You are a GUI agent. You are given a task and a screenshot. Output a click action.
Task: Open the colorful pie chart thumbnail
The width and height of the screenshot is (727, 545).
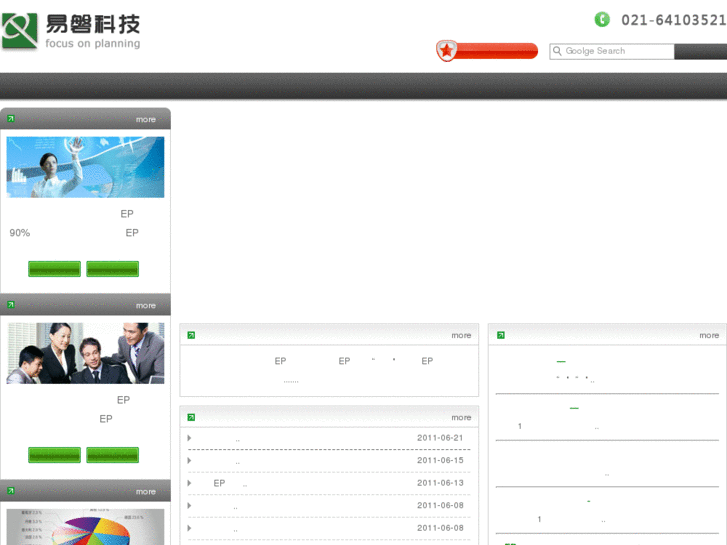(85, 527)
